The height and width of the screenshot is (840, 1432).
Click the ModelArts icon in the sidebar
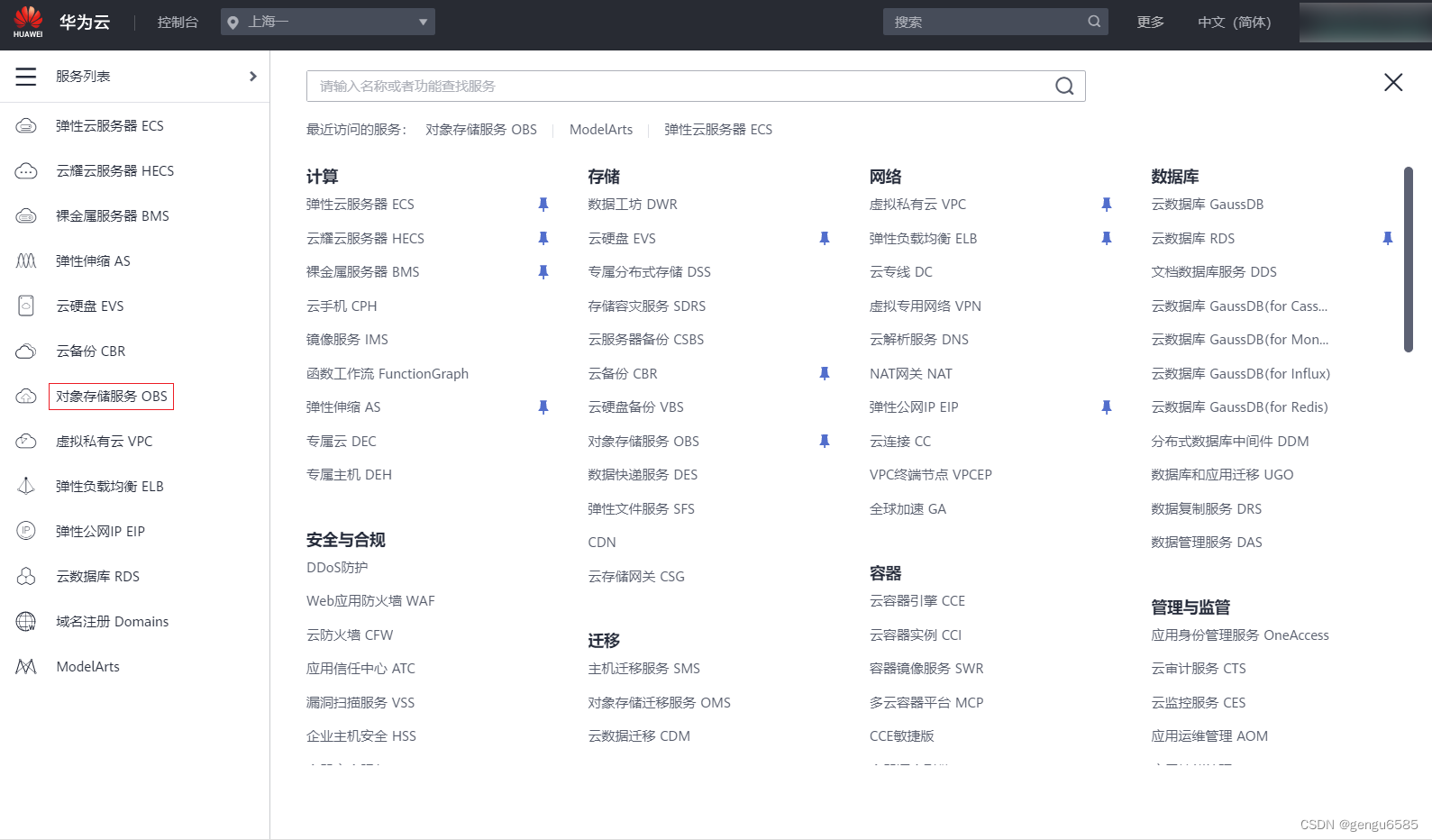(26, 667)
